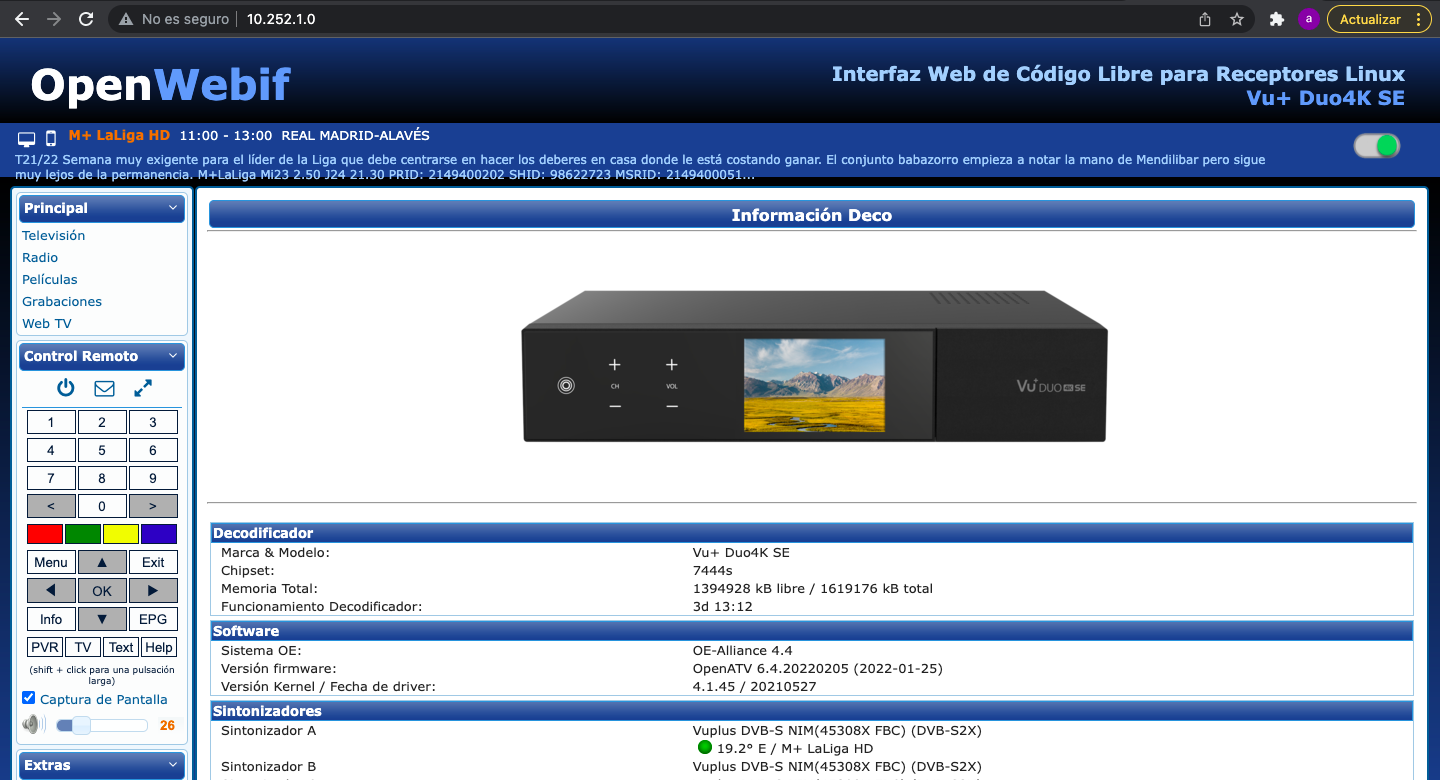Toggle the green switch in header
1440x780 pixels.
1376,146
